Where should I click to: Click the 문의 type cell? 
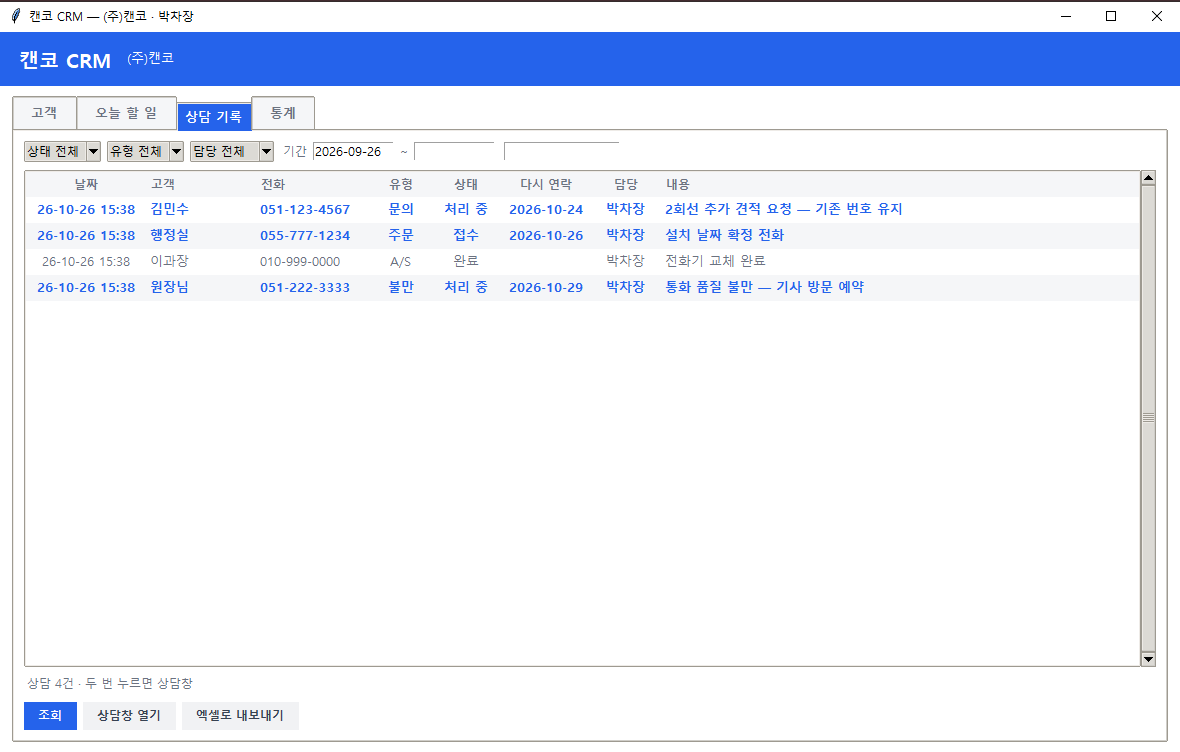[x=400, y=209]
